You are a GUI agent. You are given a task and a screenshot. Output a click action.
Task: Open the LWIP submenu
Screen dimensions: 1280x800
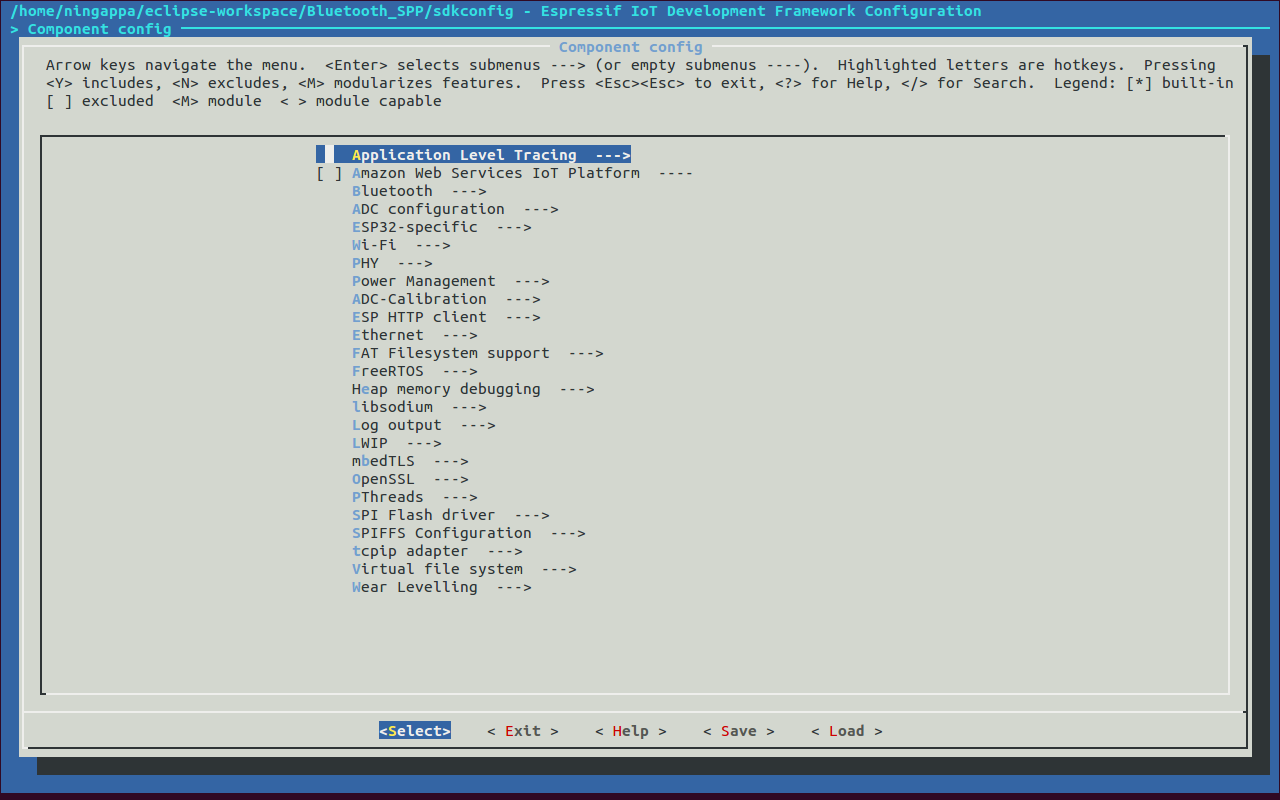397,443
